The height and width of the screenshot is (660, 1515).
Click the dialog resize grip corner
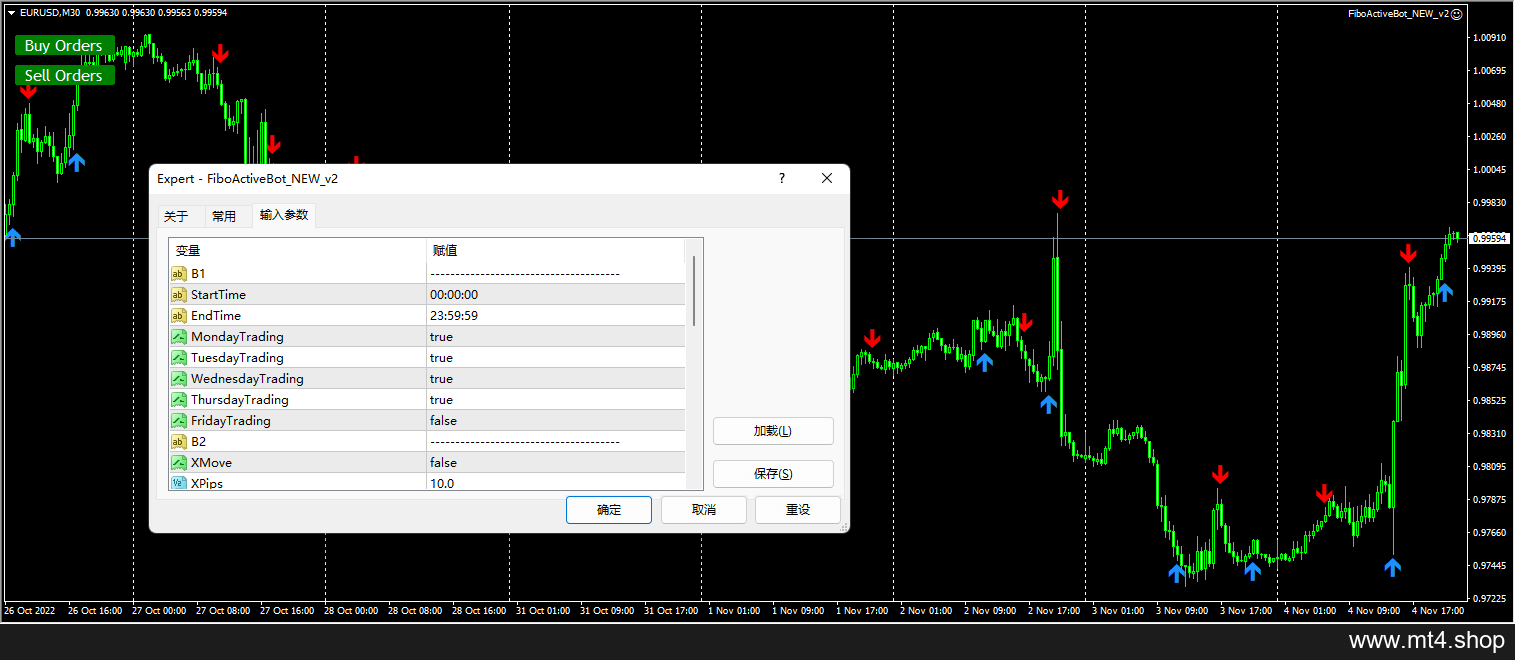(843, 526)
